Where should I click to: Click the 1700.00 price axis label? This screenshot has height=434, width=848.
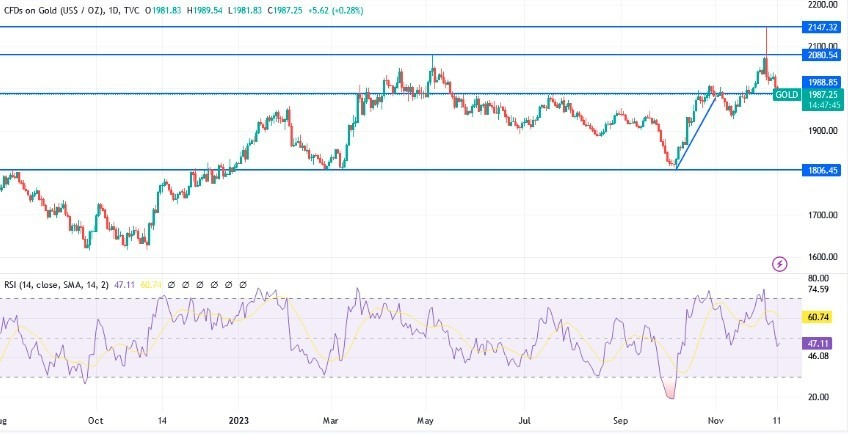823,215
